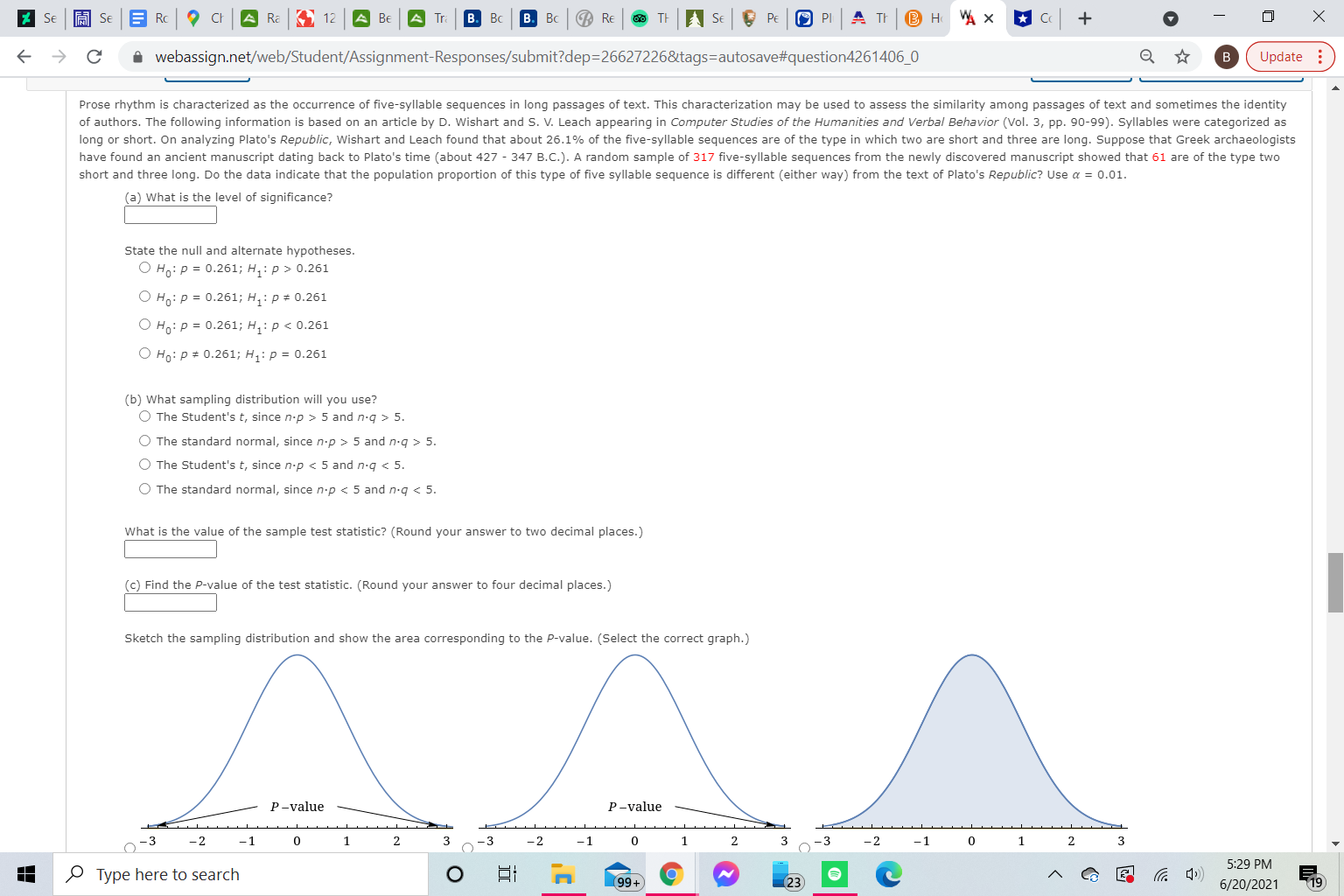Image resolution: width=1344 pixels, height=896 pixels.
Task: Click the page vertical scrollbar thumb
Action: pyautogui.click(x=1335, y=583)
